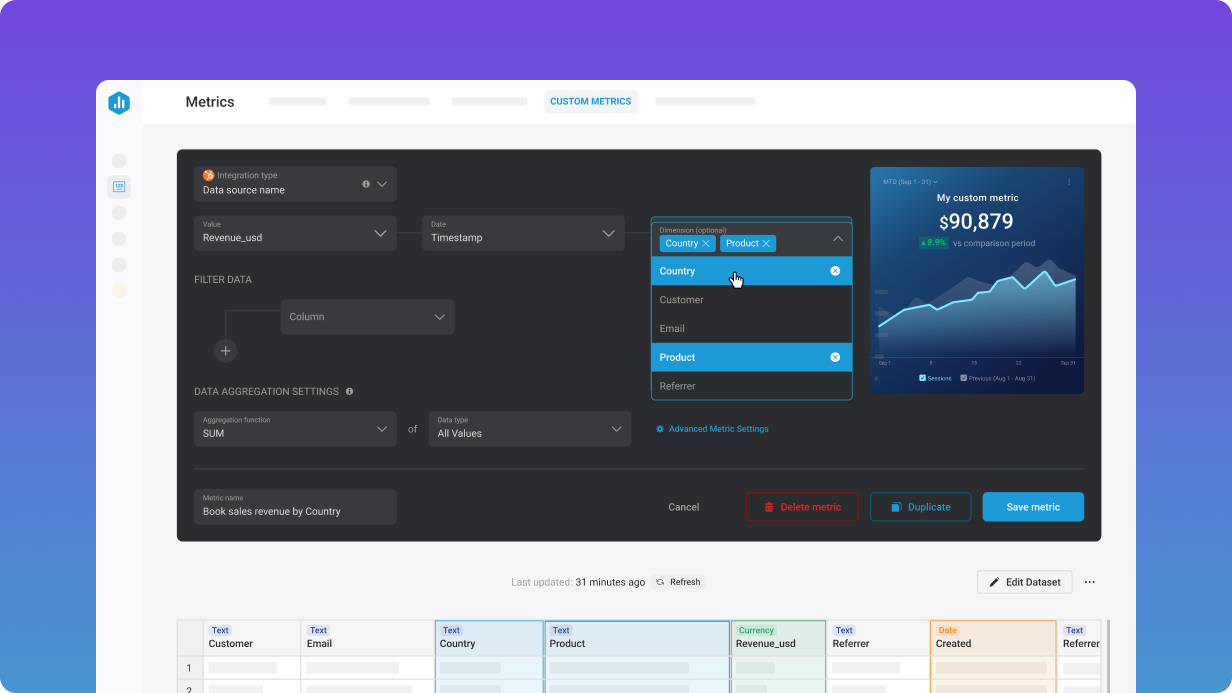Click the blue bar-chart app logo

click(119, 103)
